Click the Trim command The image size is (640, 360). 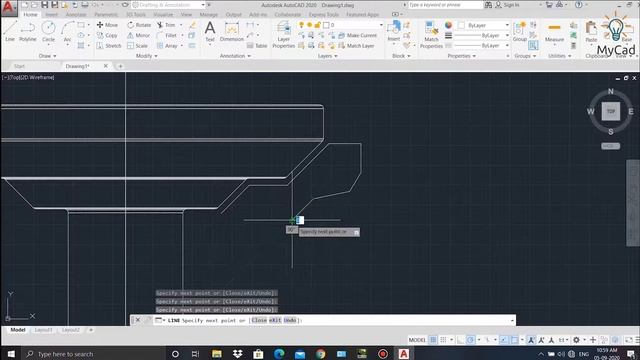click(x=166, y=25)
